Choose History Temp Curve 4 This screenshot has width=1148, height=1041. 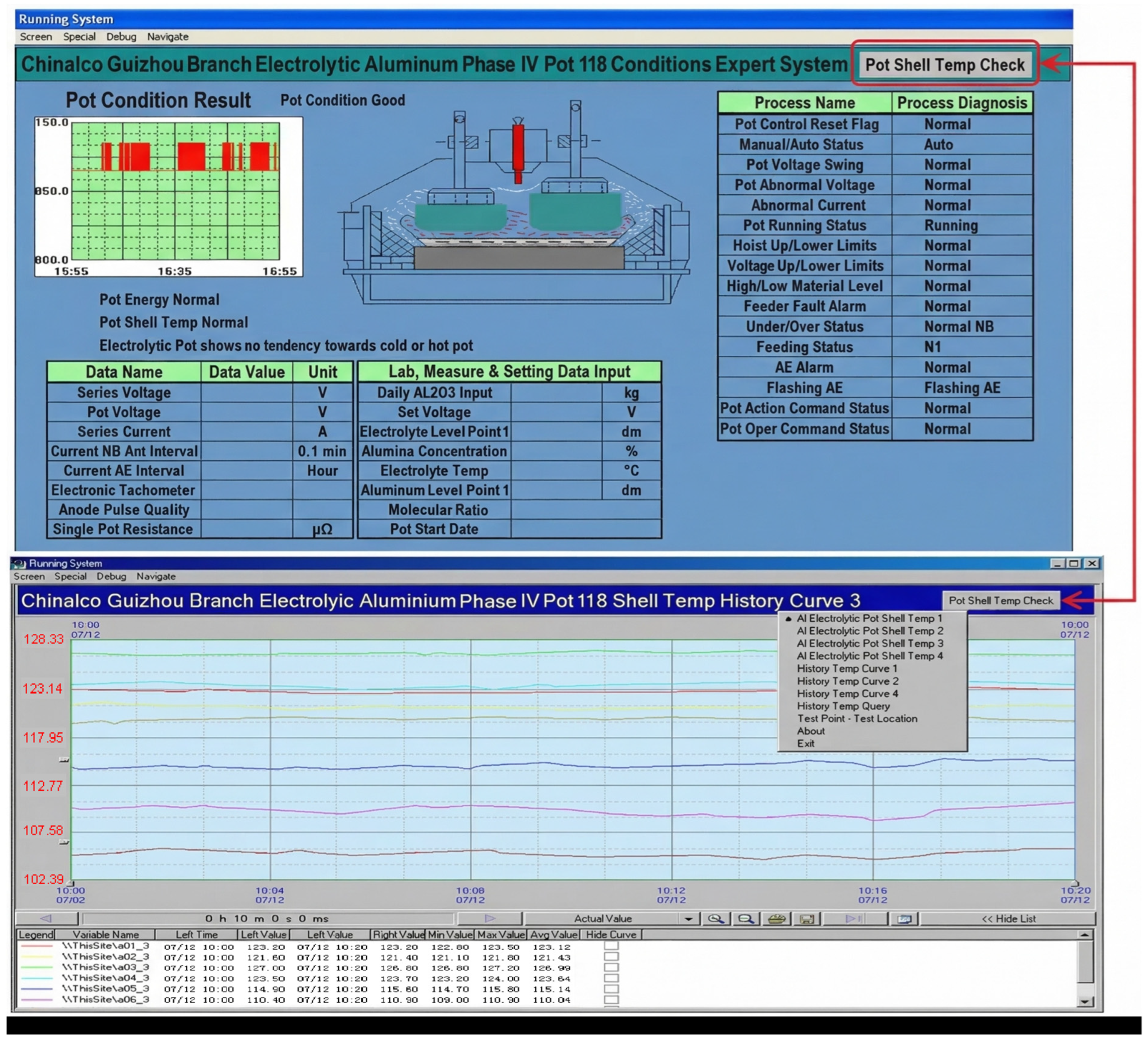[848, 694]
